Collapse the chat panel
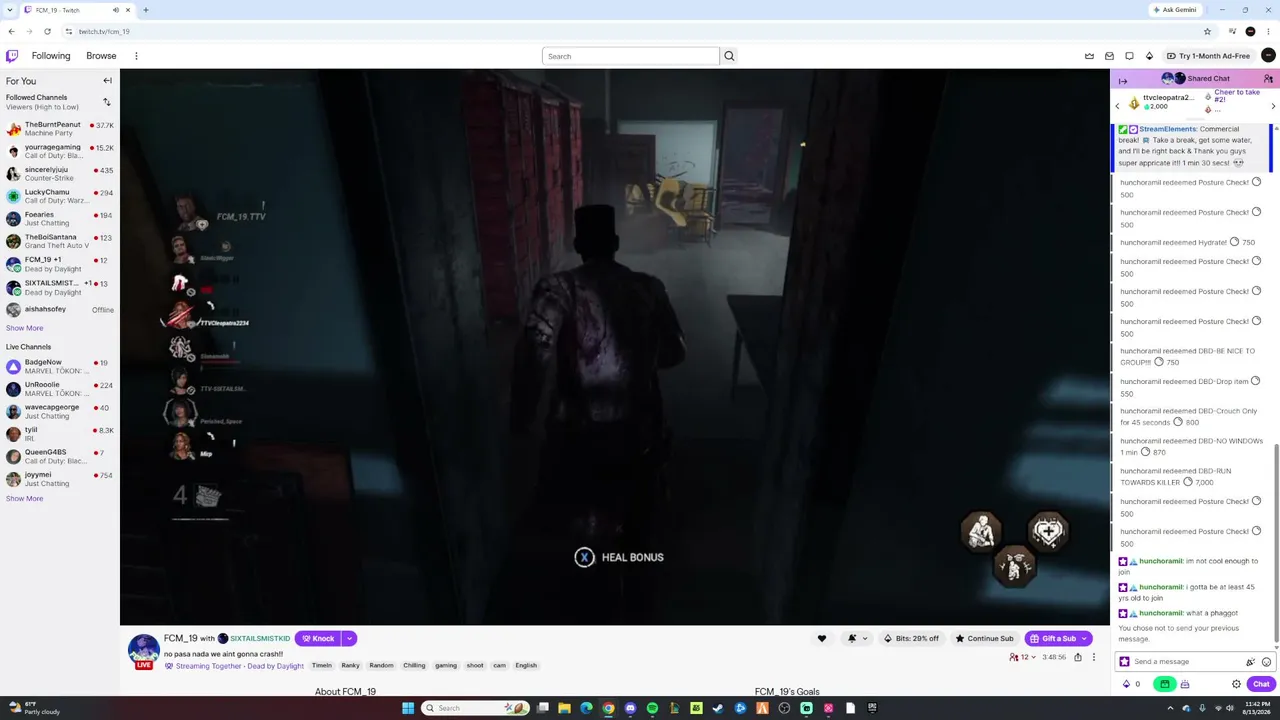This screenshot has height=720, width=1280. [x=1123, y=79]
